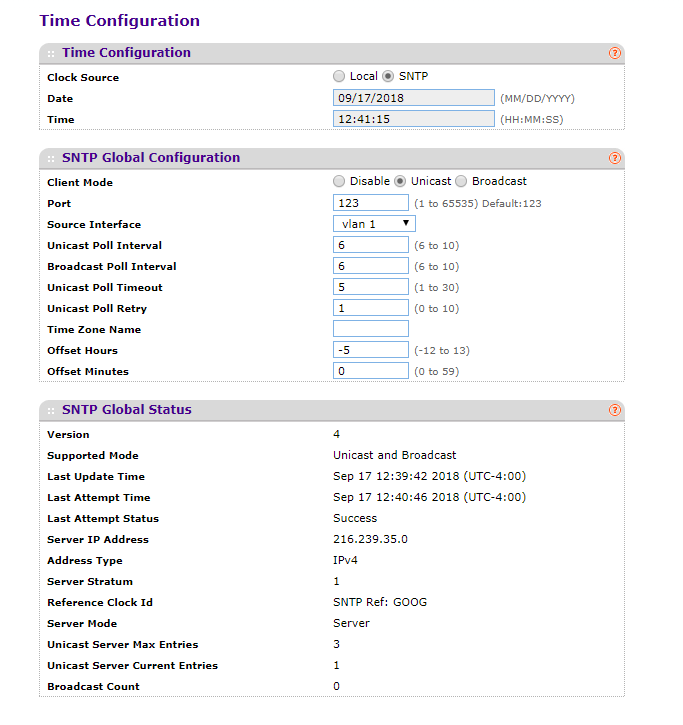
Task: Click the Offset Minutes input
Action: (x=370, y=371)
